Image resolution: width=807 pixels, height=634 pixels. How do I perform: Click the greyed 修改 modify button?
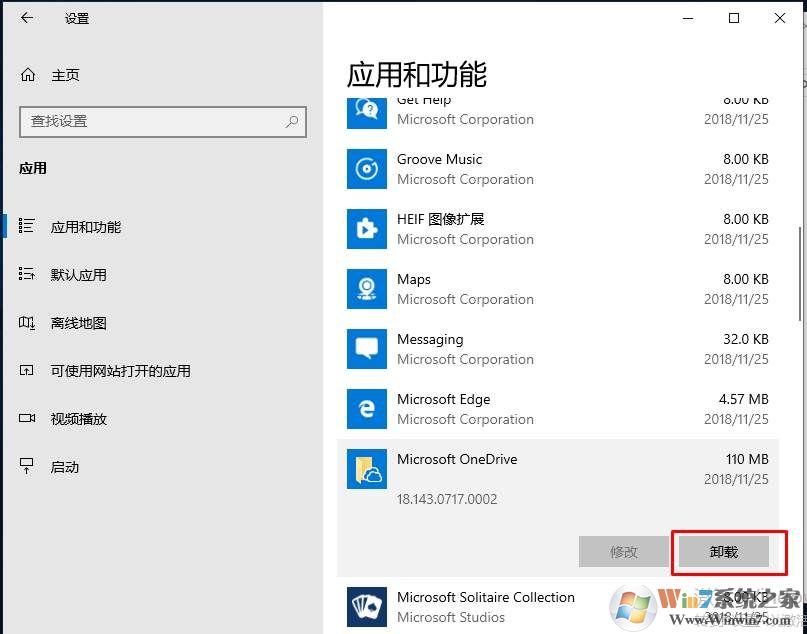pos(624,552)
